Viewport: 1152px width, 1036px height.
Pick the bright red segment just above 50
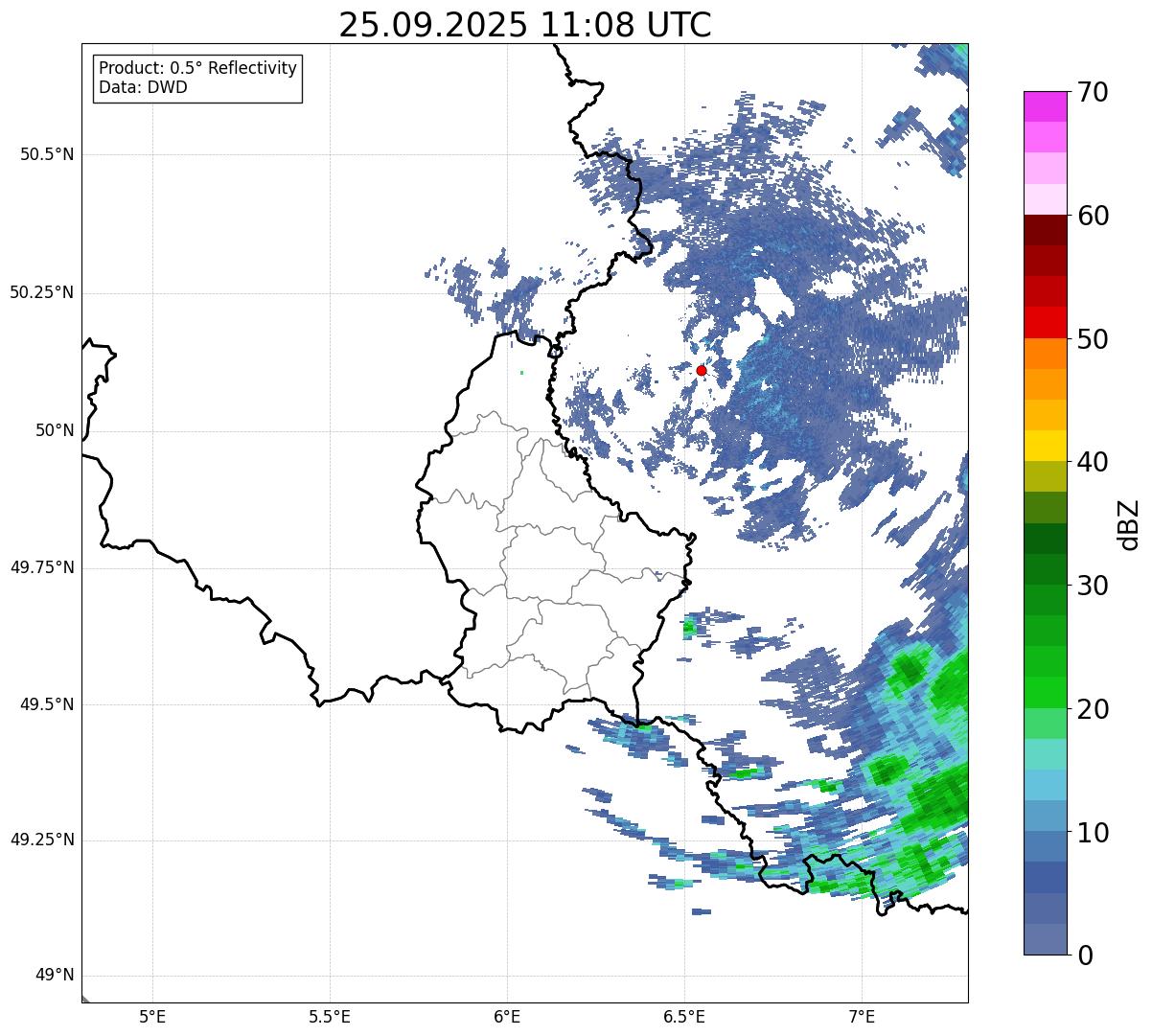point(1045,323)
